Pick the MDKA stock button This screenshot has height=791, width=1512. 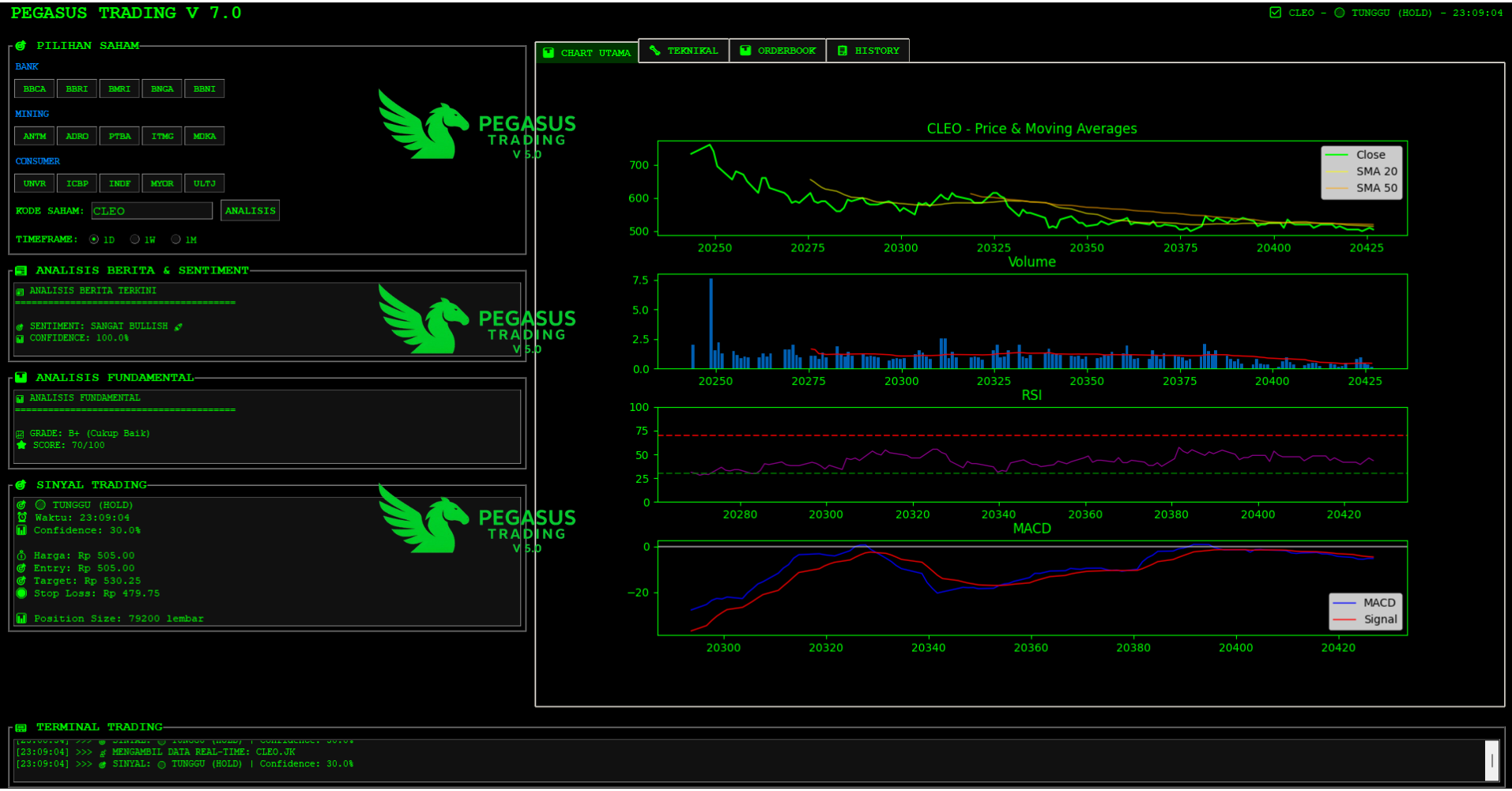click(205, 136)
